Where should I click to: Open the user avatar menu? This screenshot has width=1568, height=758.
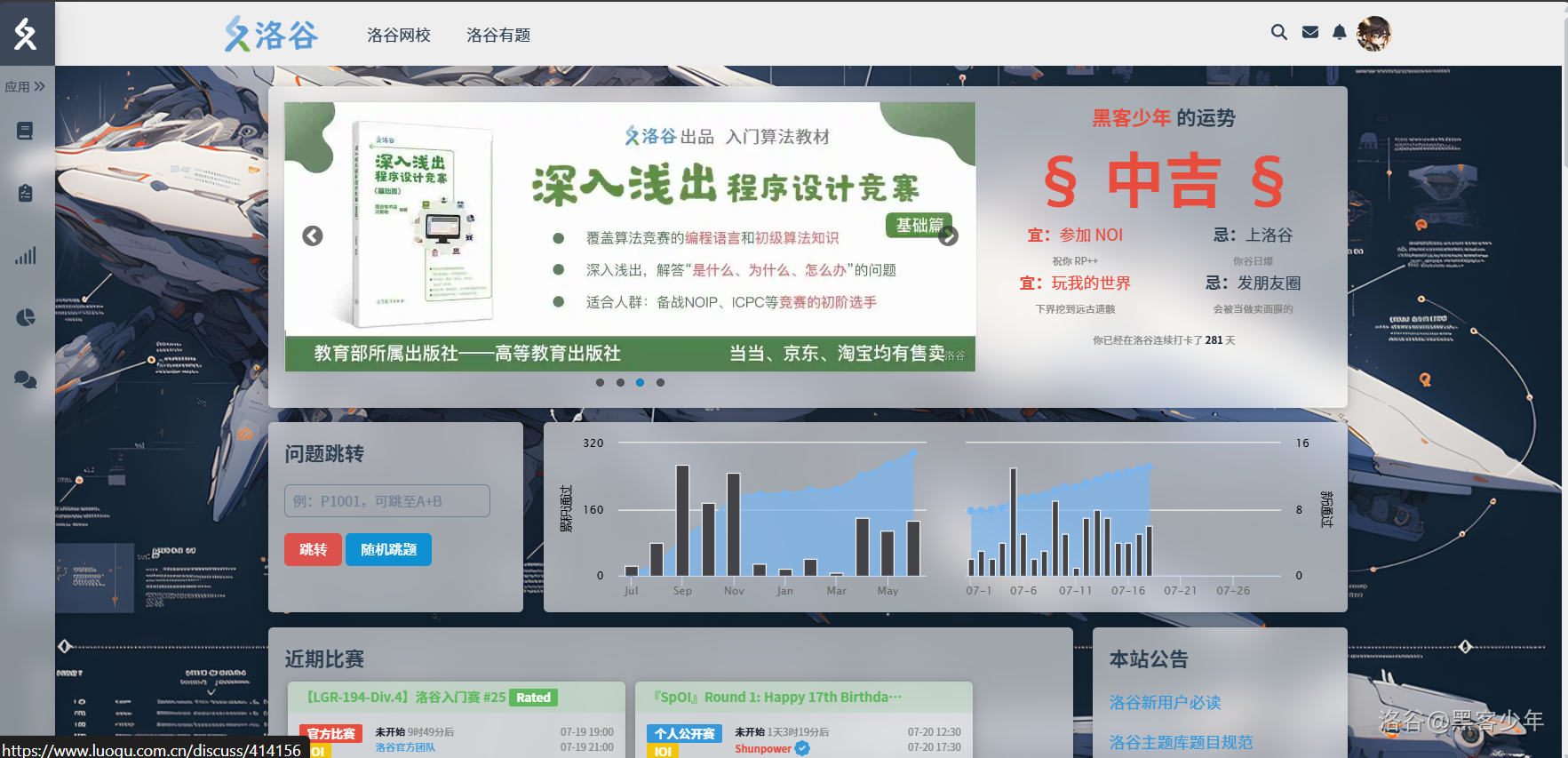point(1373,34)
